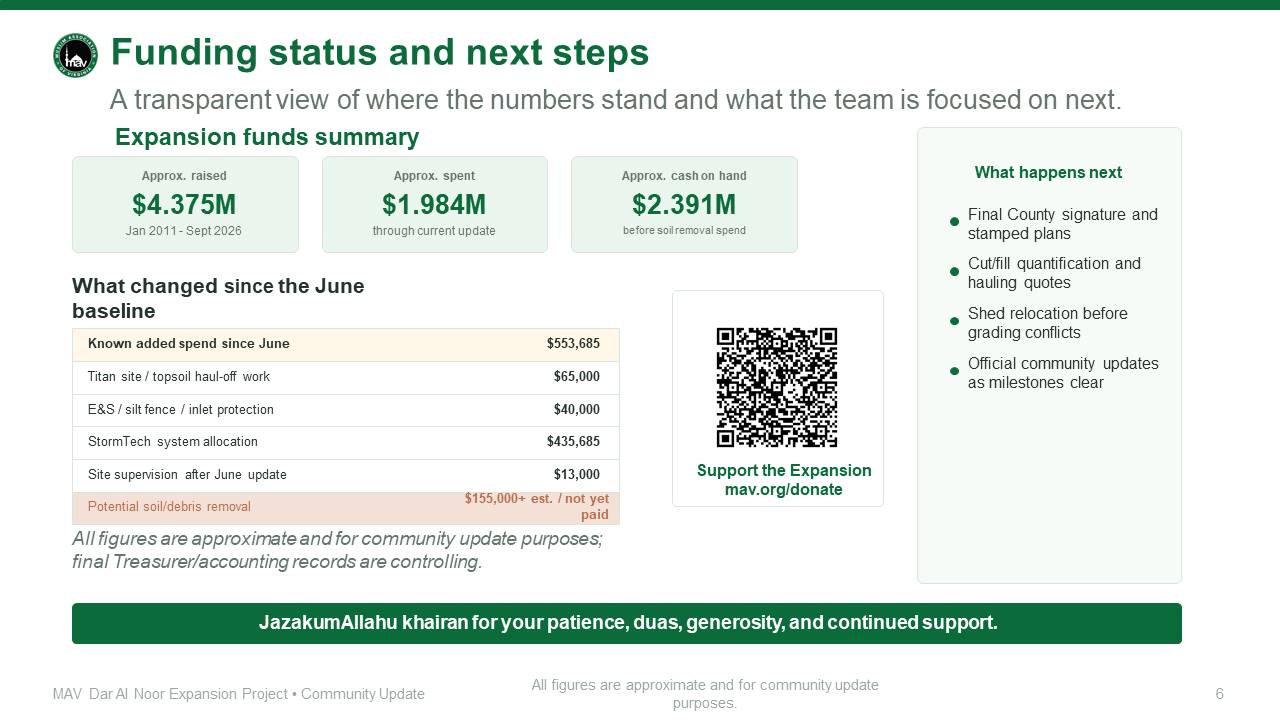This screenshot has width=1280, height=720.
Task: Click 'MAV Dar Al Noor Expansion Project' footer
Action: coord(239,694)
